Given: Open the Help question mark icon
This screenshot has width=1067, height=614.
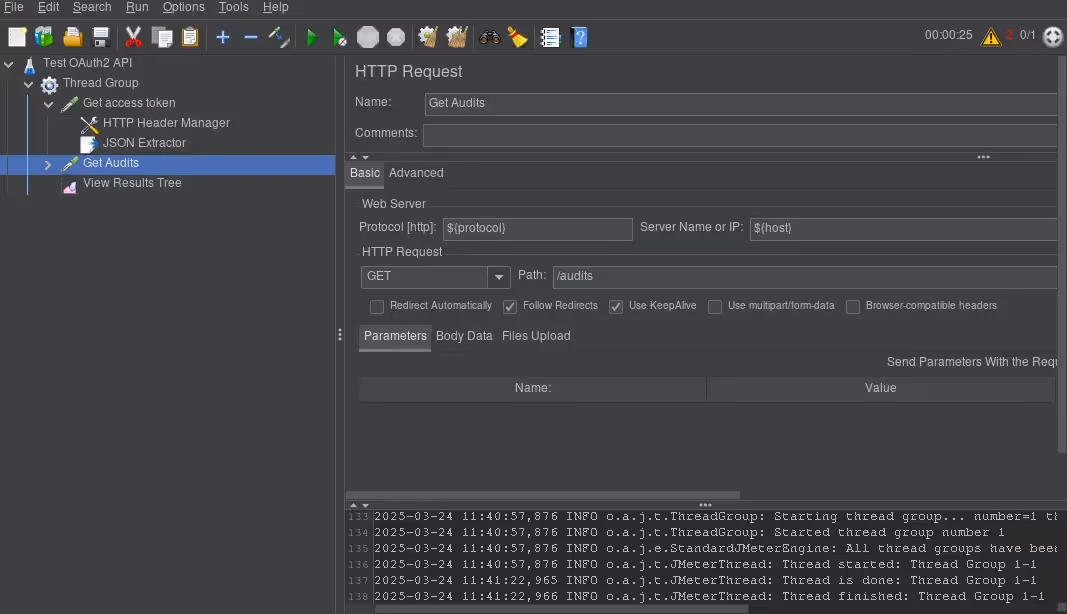Looking at the screenshot, I should (579, 37).
